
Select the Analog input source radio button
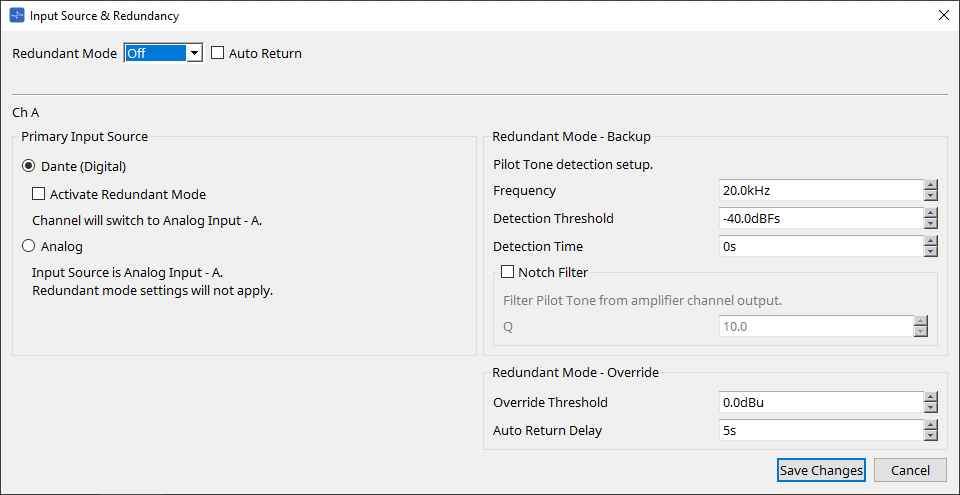click(x=27, y=246)
